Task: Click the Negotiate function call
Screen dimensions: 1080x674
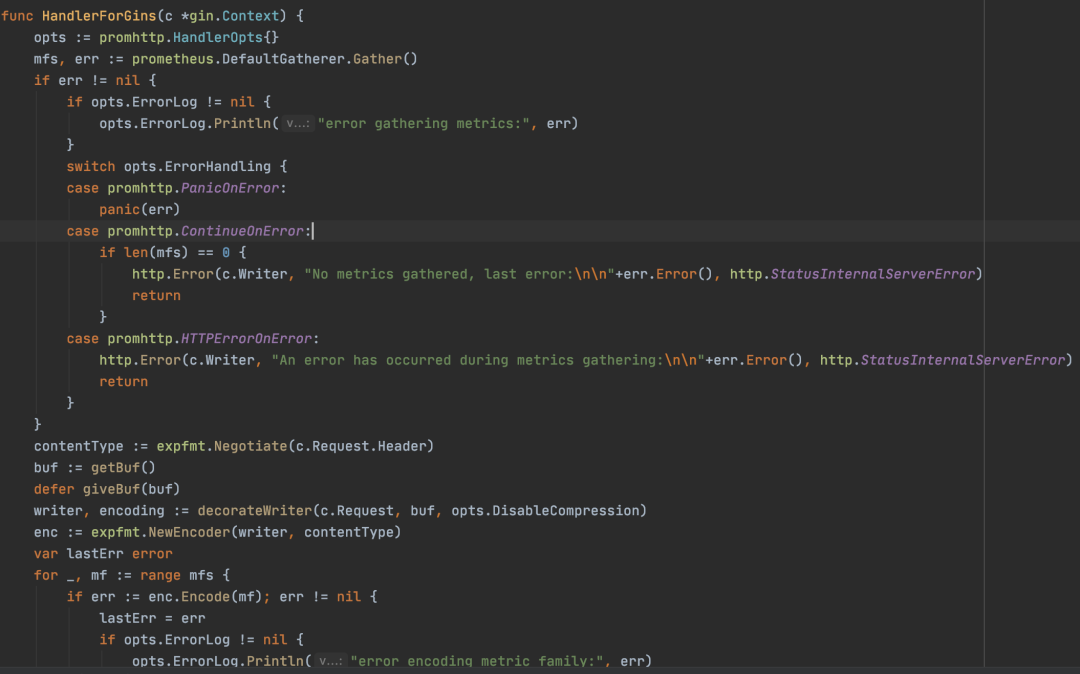Action: 250,446
